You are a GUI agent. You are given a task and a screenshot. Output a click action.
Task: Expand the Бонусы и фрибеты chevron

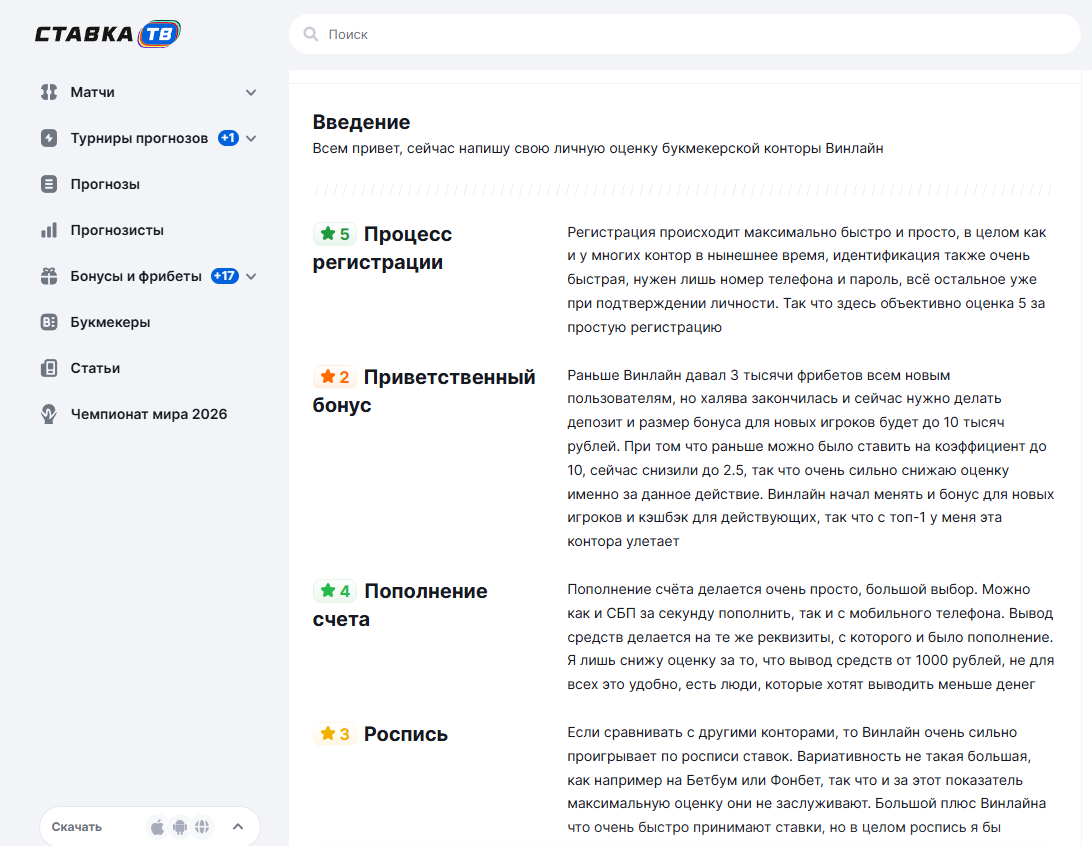251,276
